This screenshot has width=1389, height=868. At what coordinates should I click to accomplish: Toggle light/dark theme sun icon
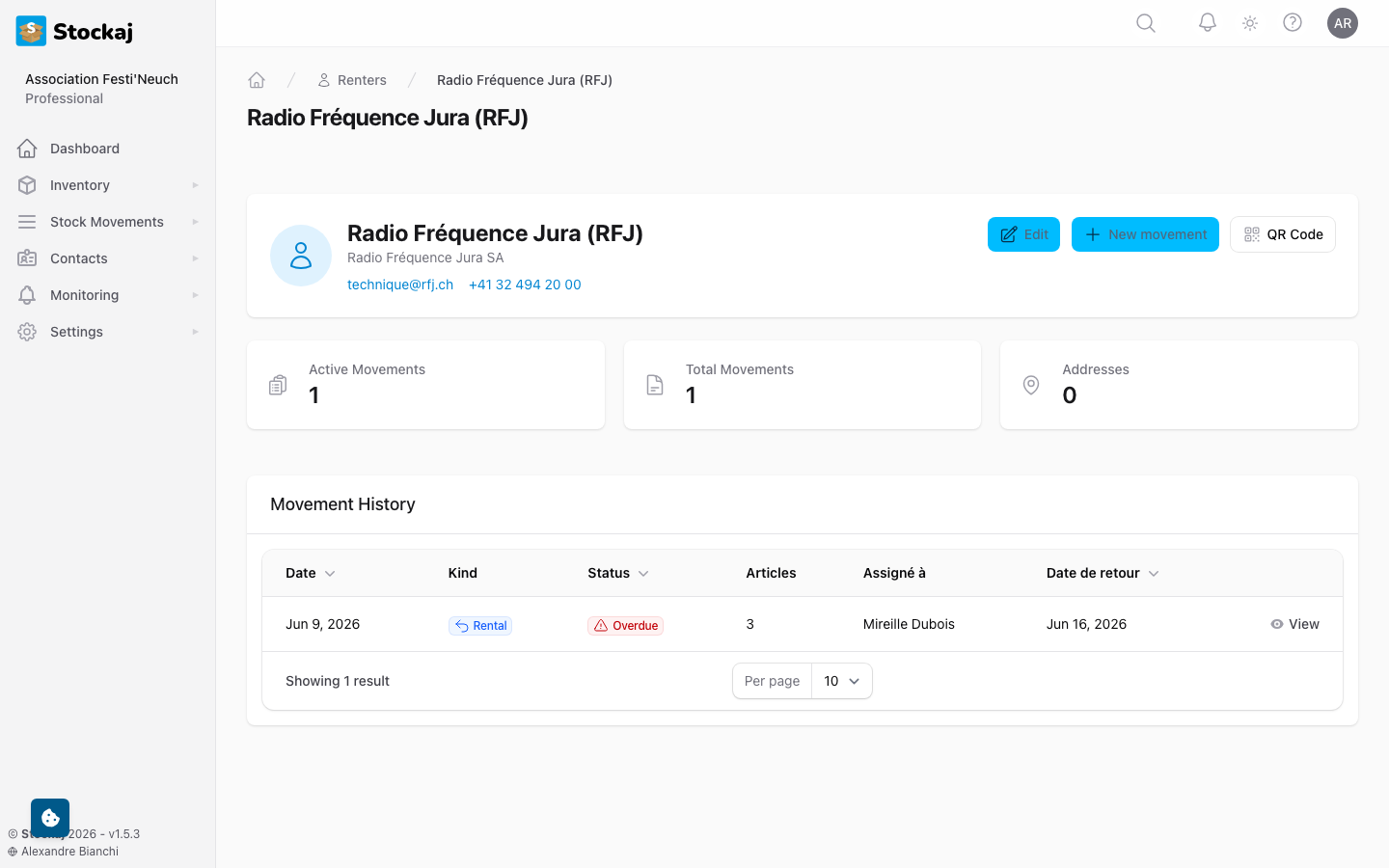tap(1250, 23)
